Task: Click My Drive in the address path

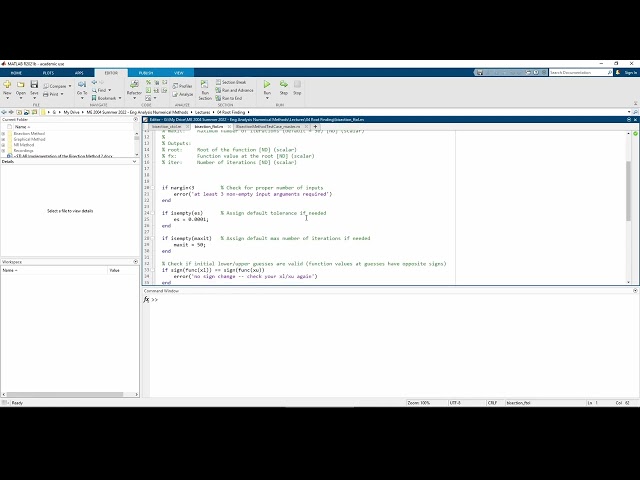Action: click(x=71, y=112)
